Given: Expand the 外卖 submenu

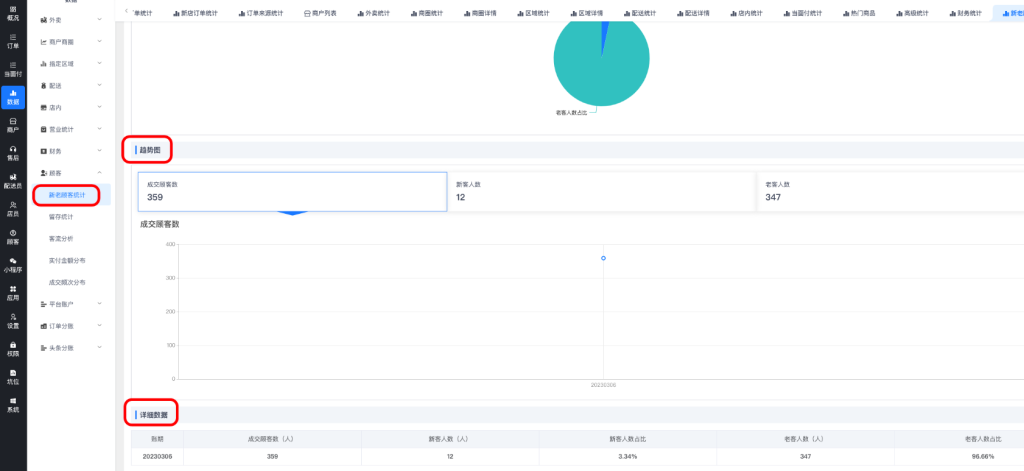Looking at the screenshot, I should click(x=70, y=20).
